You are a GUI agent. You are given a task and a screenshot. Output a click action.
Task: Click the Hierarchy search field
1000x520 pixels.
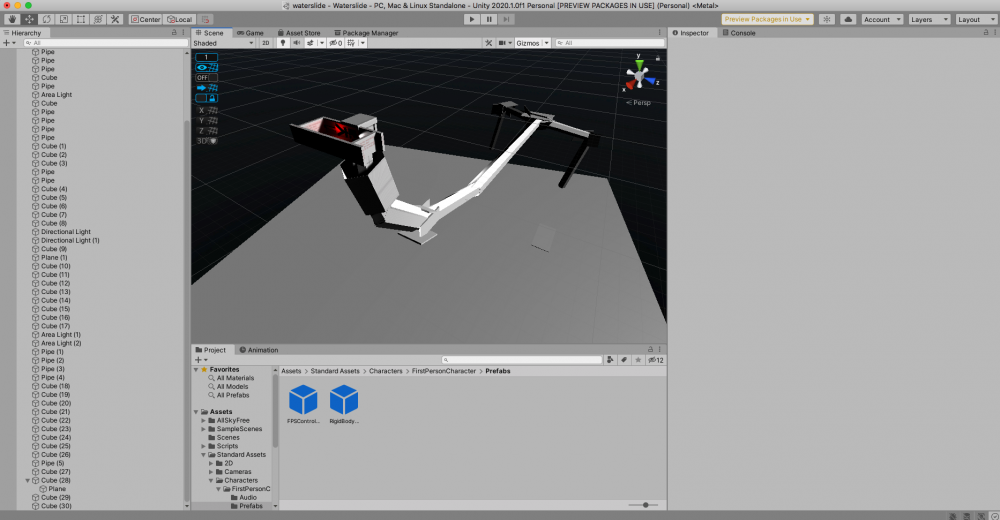[x=105, y=43]
